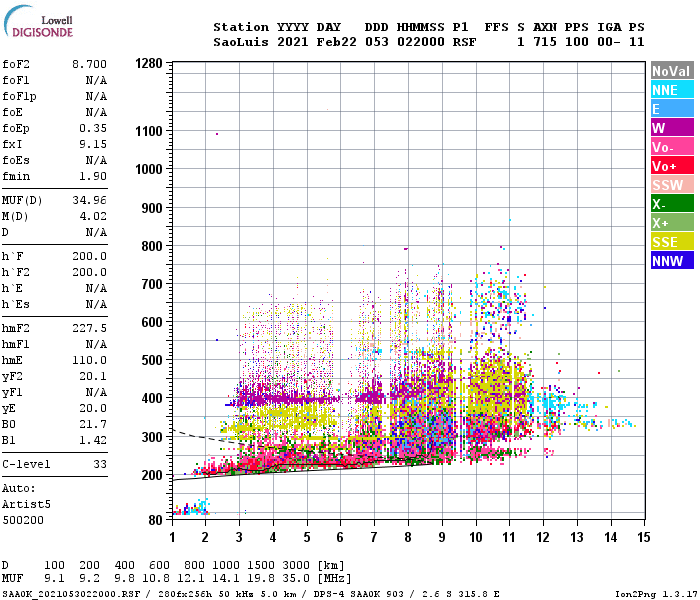
Task: Click the Feb22 date in header
Action: pos(337,42)
